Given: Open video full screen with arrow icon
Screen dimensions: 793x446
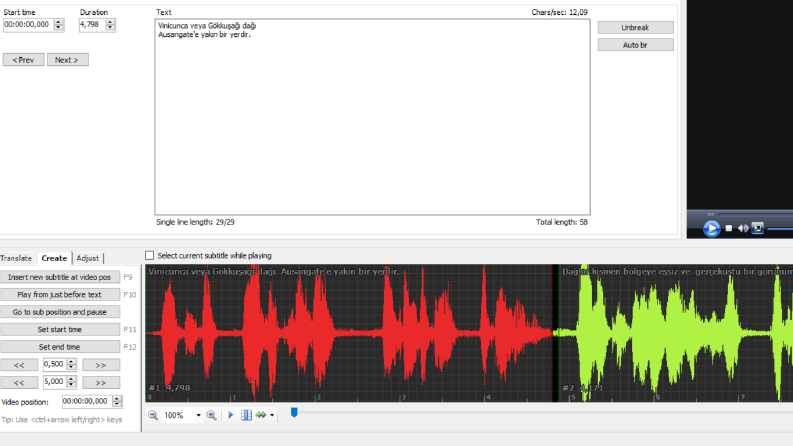Looking at the screenshot, I should [758, 228].
